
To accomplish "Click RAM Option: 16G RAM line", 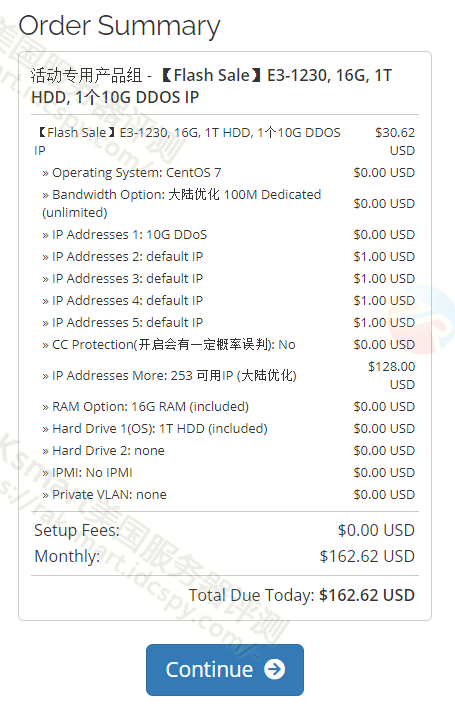I will (x=145, y=407).
